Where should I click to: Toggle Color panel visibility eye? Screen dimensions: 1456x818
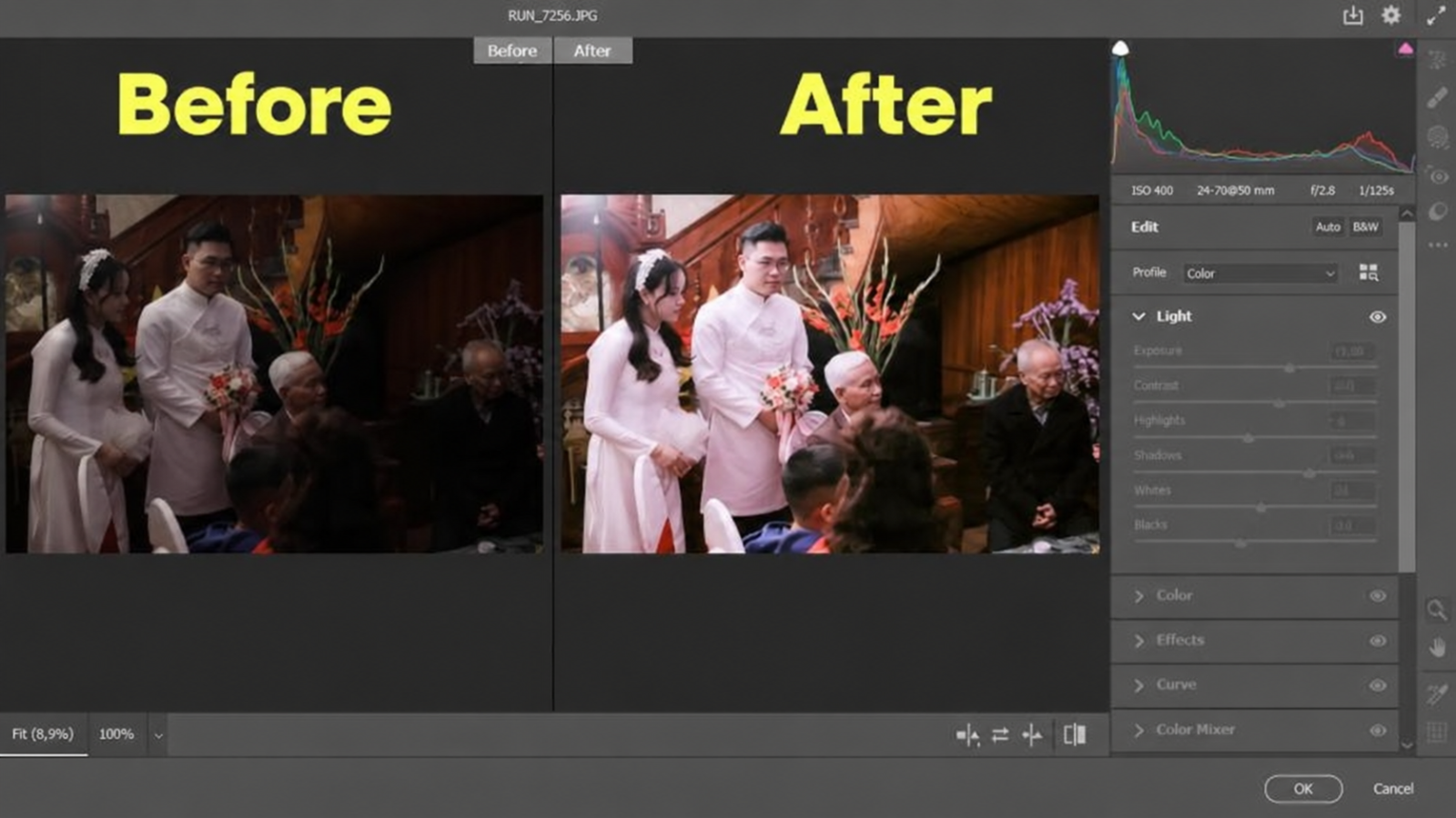[1378, 595]
